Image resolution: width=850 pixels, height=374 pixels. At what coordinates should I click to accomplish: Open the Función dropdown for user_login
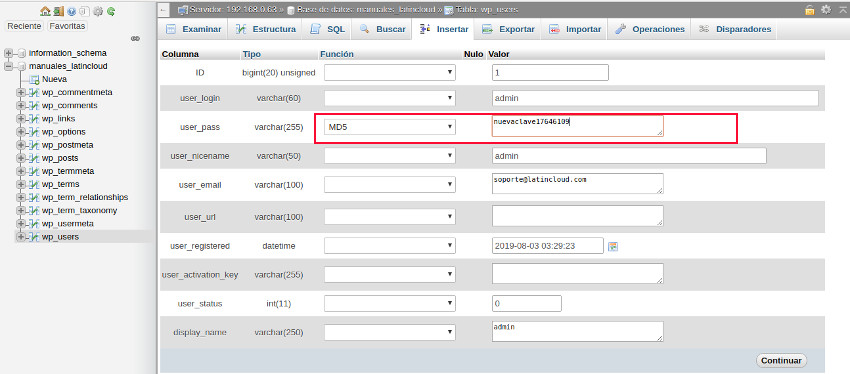390,98
